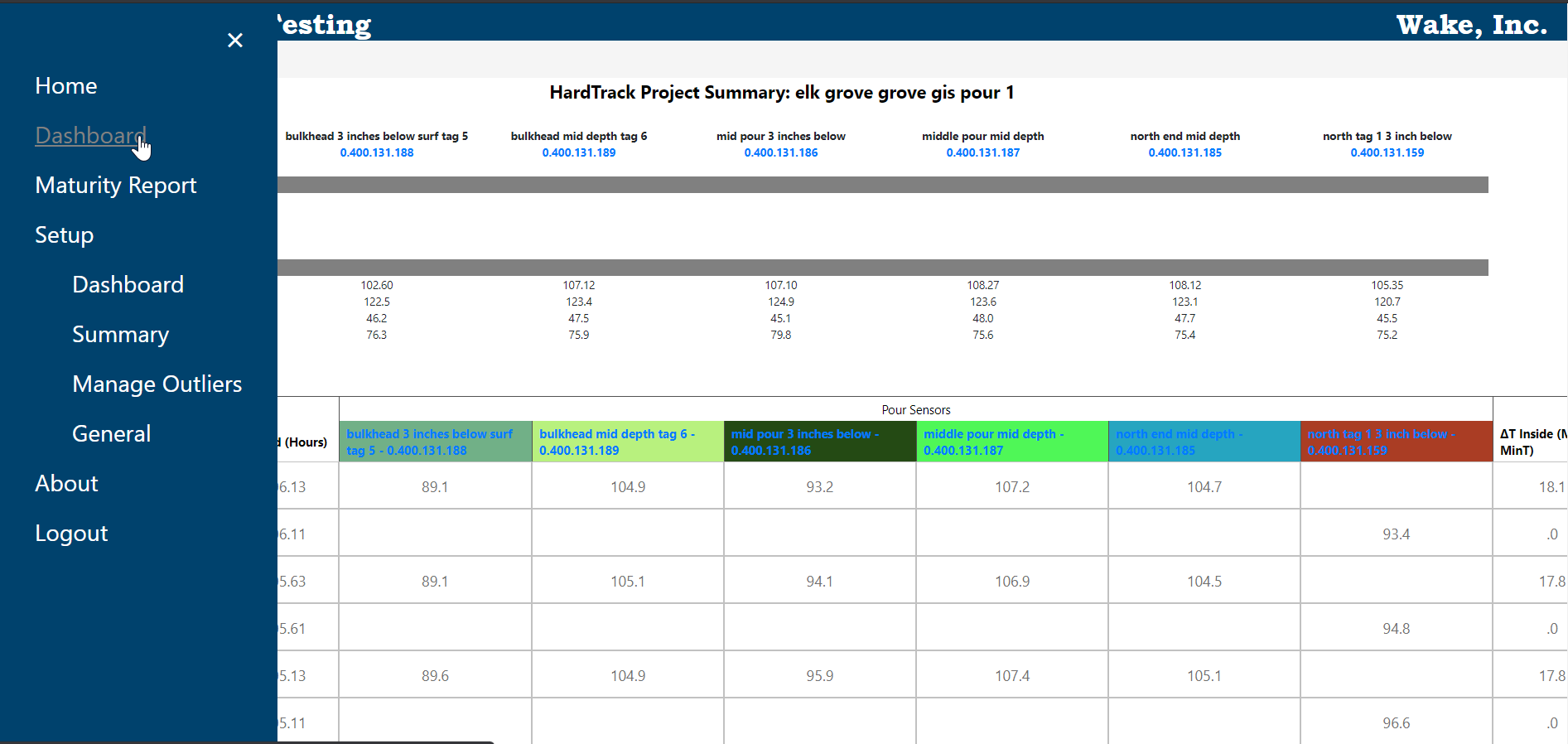Viewport: 1568px width, 744px height.
Task: Click table cell with value 93.2
Action: [x=820, y=487]
